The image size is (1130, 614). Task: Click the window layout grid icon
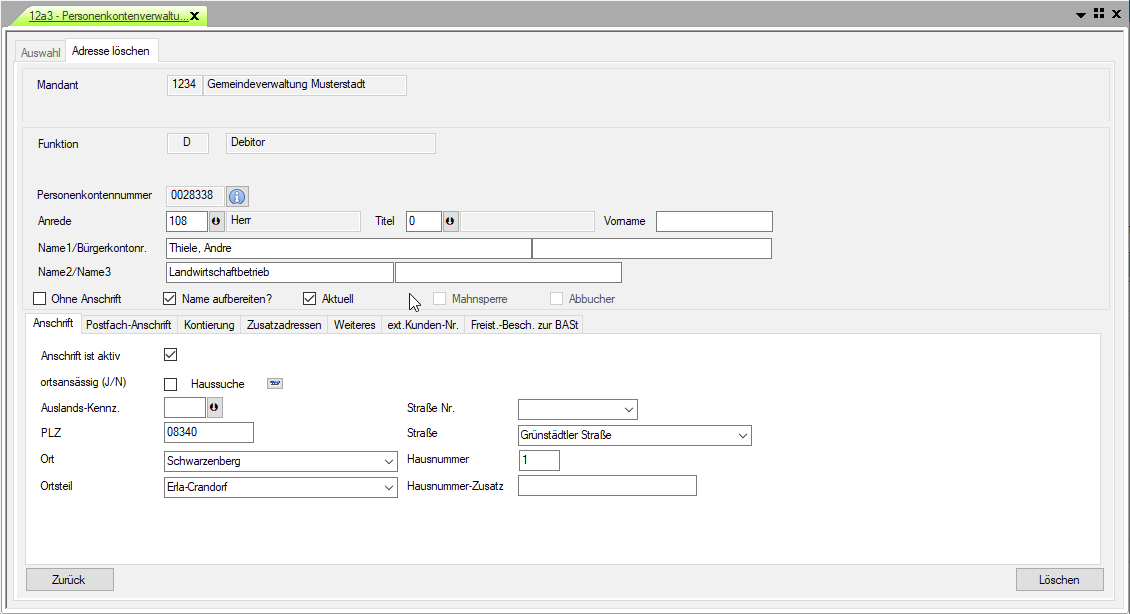(1098, 14)
